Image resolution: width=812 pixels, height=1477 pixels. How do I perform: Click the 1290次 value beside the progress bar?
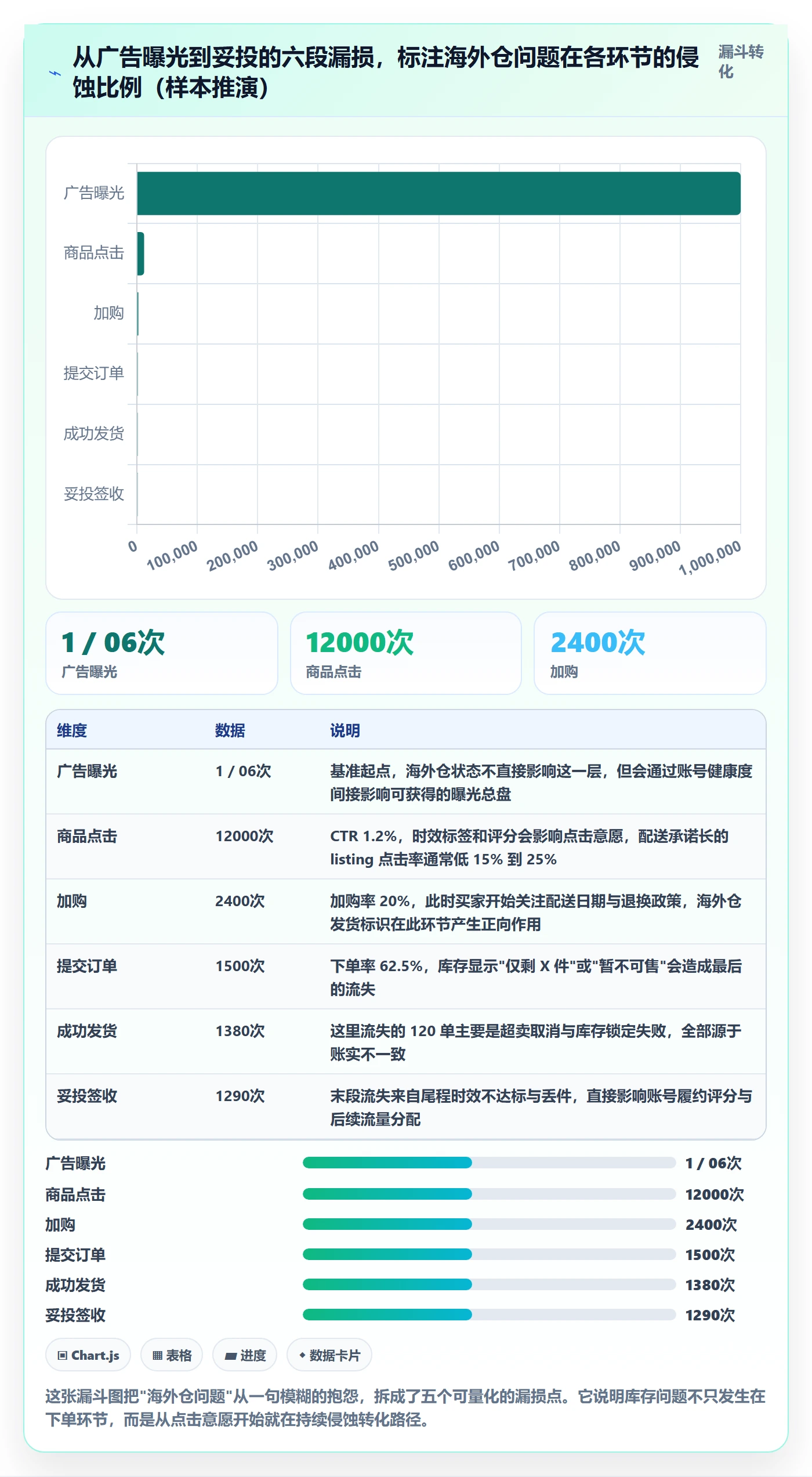point(710,1315)
